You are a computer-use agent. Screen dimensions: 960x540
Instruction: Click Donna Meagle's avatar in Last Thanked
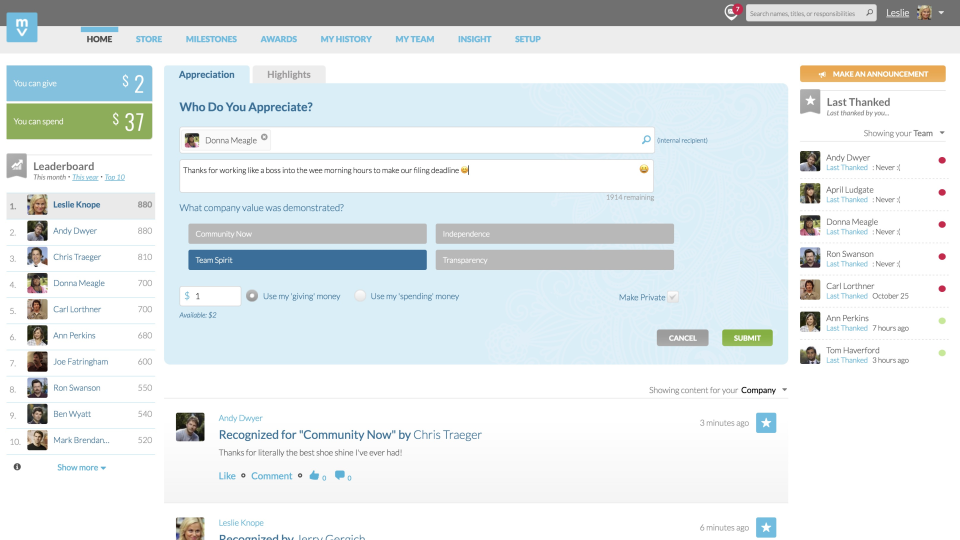pyautogui.click(x=810, y=225)
